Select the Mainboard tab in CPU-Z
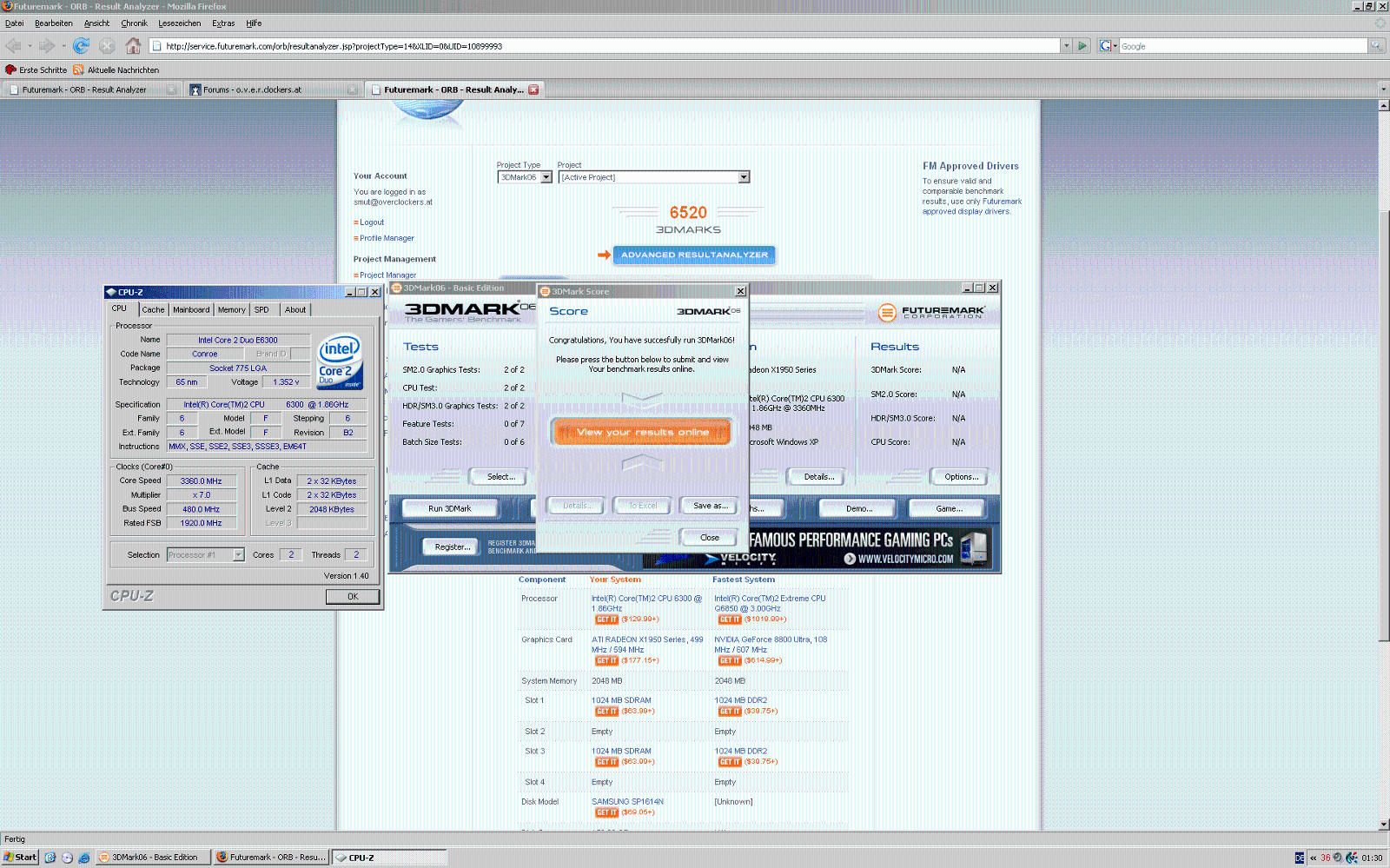This screenshot has width=1390, height=868. click(x=191, y=309)
